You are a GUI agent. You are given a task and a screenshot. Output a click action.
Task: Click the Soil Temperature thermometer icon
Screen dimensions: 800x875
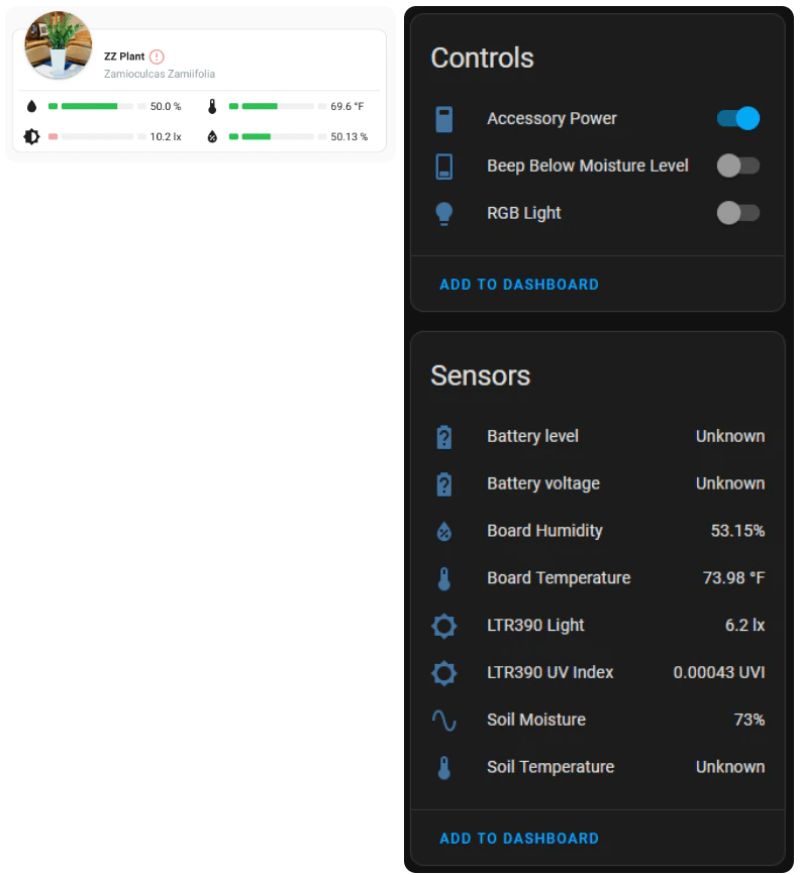444,768
